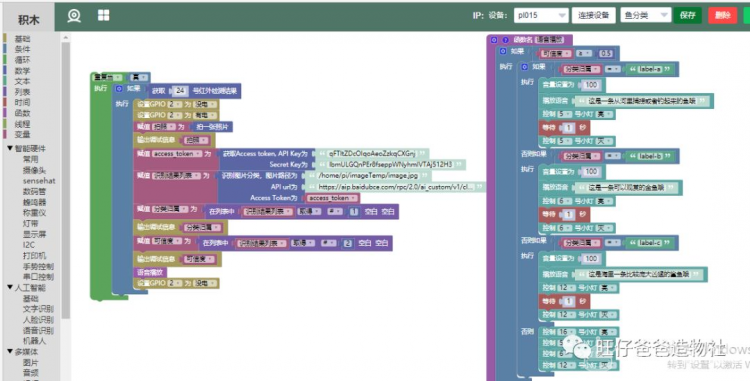Open the 音频 subcategory under 多媒体
The height and width of the screenshot is (381, 750).
31,373
